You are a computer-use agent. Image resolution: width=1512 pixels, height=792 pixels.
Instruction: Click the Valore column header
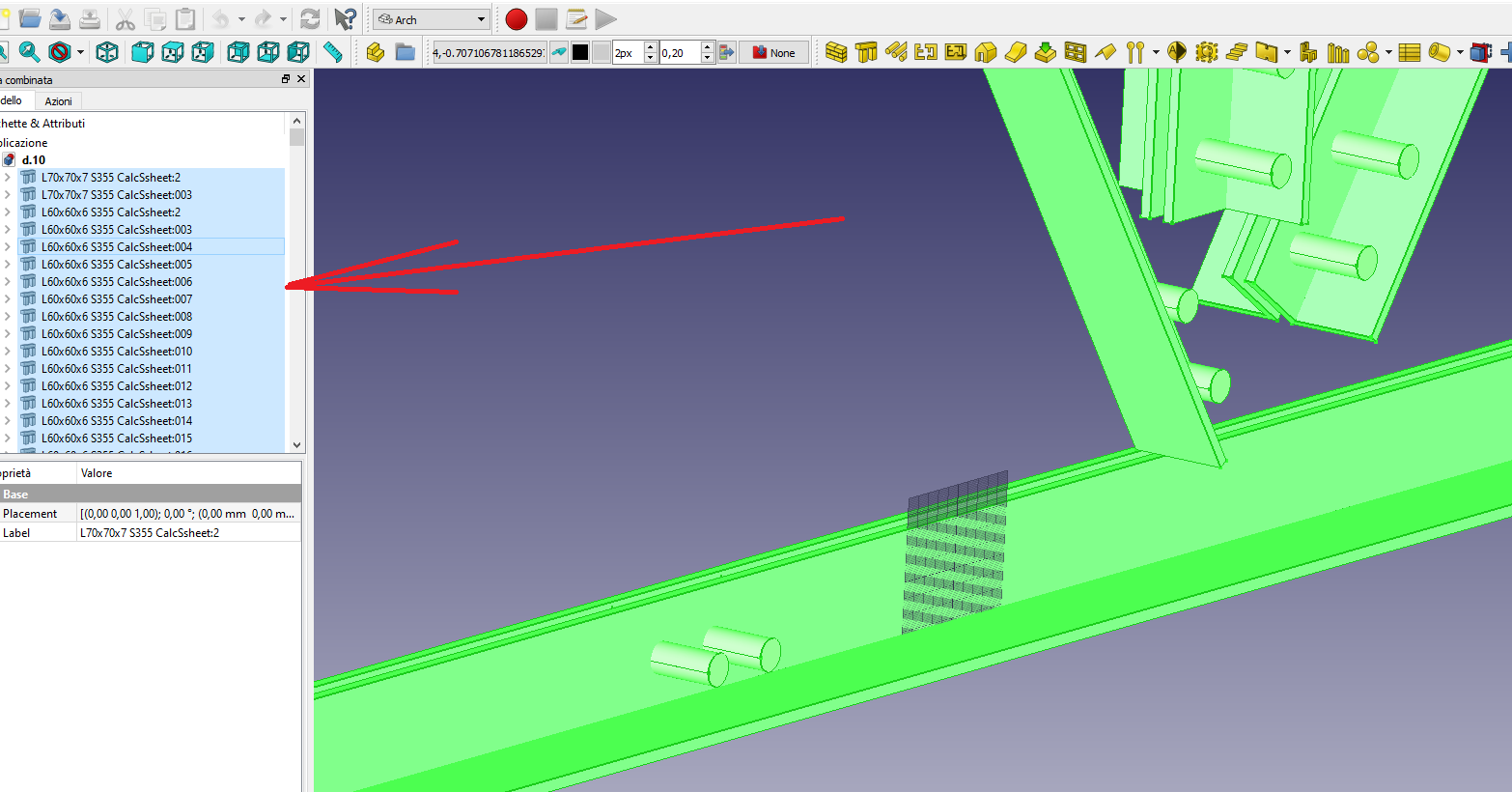tap(188, 473)
